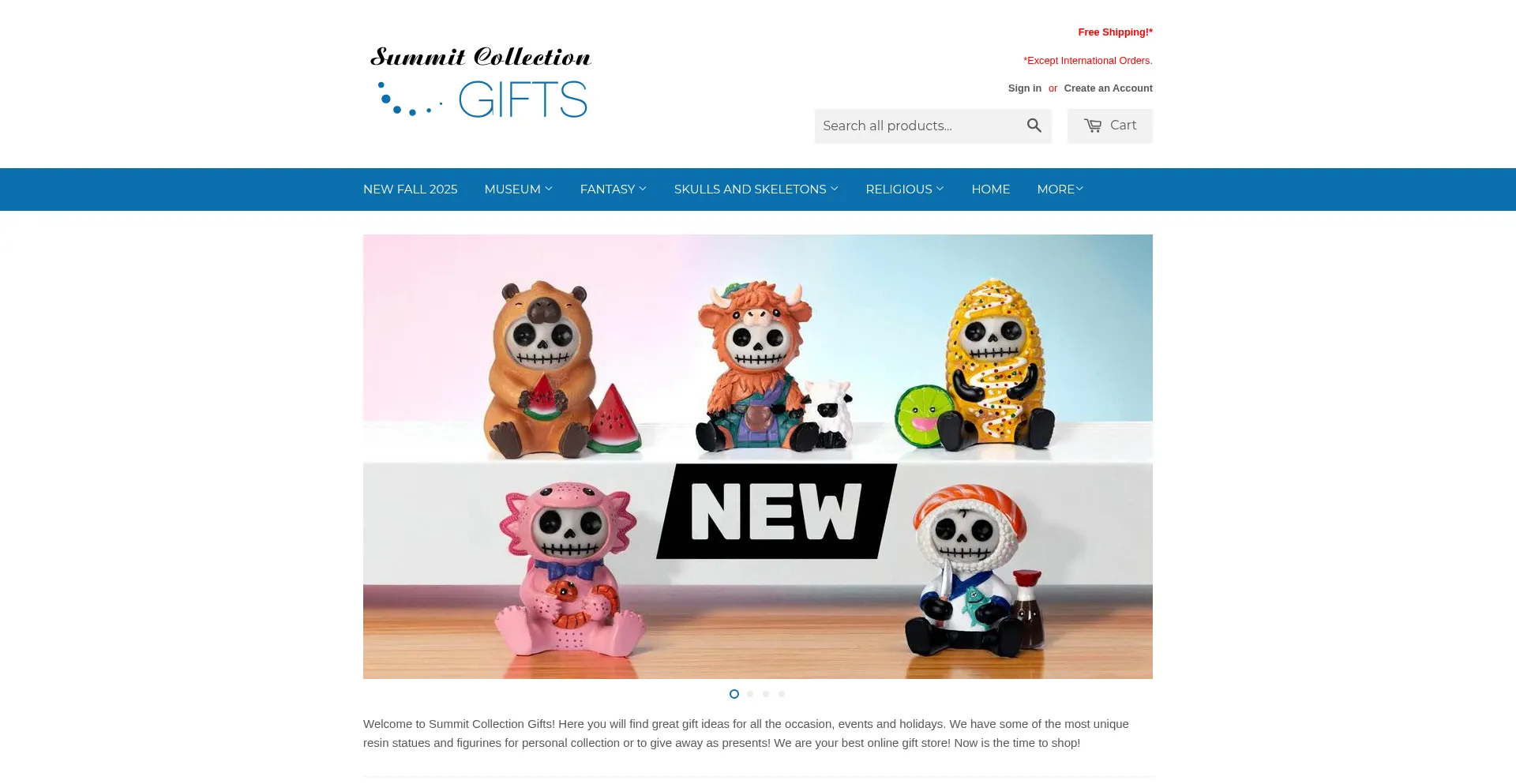Image resolution: width=1516 pixels, height=784 pixels.
Task: Click the Free Shipping notice
Action: pos(1115,32)
